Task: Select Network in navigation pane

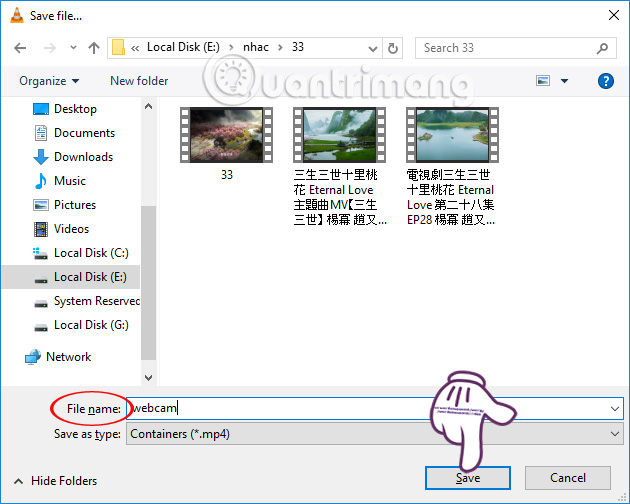Action: click(69, 356)
